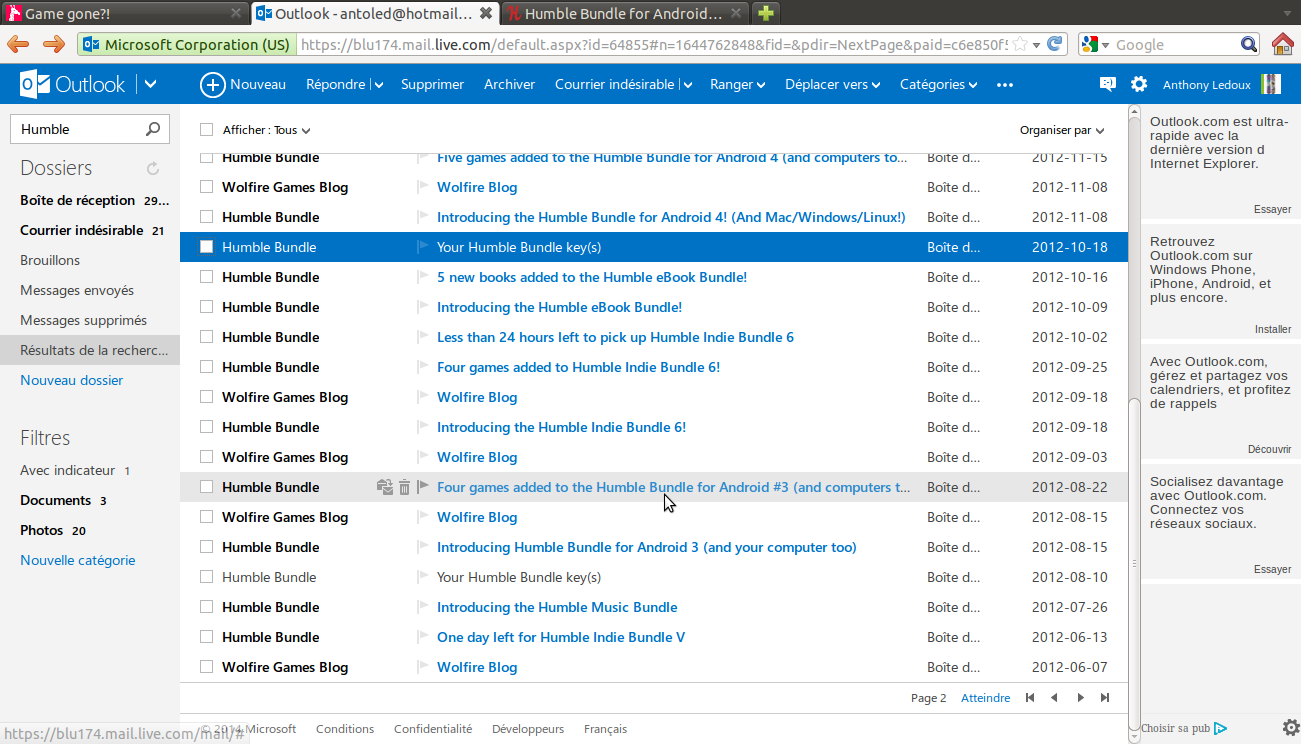Go to last page of results

point(1105,698)
